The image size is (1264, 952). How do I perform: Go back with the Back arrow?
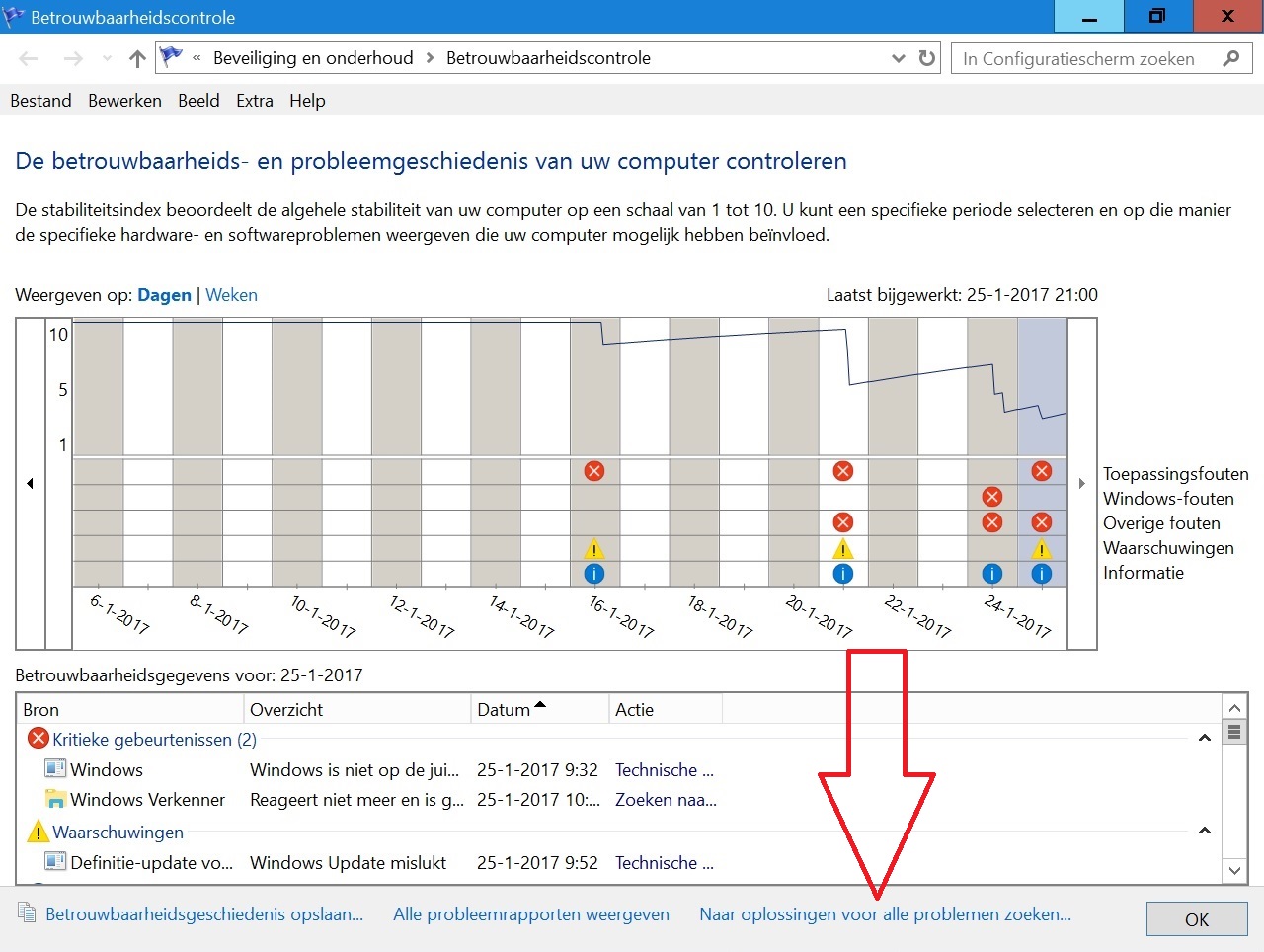pos(29,59)
